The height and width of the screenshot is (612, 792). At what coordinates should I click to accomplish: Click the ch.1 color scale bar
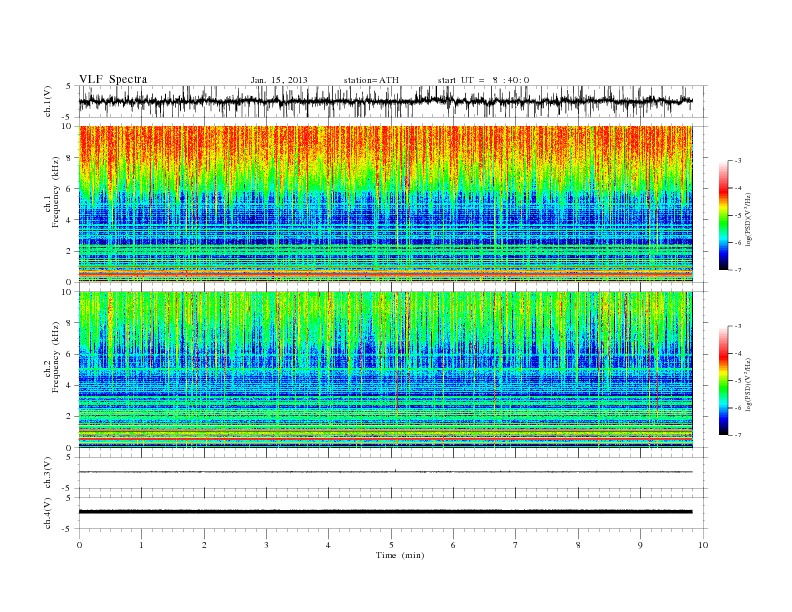tap(723, 215)
